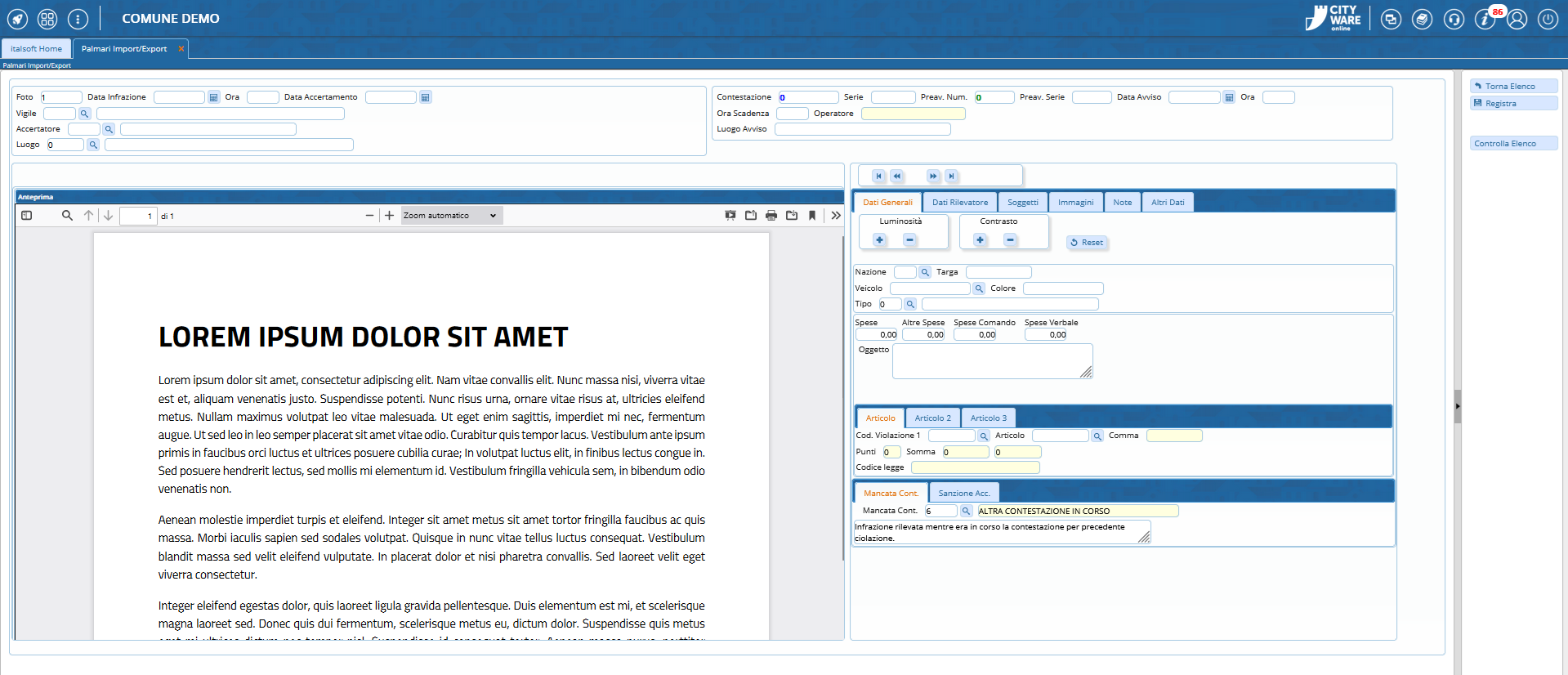Click the Registra button
The height and width of the screenshot is (675, 1568).
(1513, 104)
